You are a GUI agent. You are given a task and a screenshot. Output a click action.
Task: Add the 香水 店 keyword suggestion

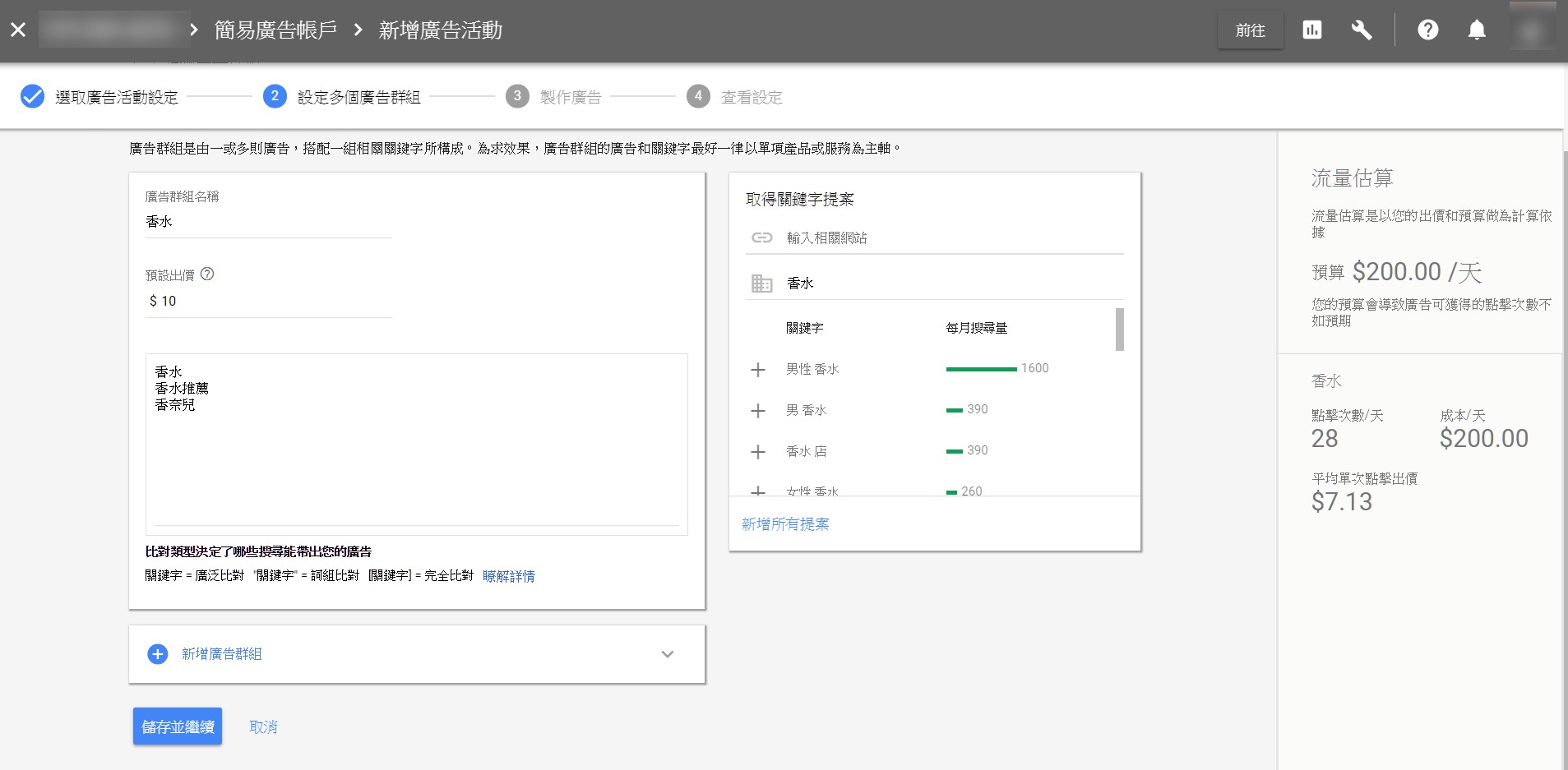click(758, 452)
